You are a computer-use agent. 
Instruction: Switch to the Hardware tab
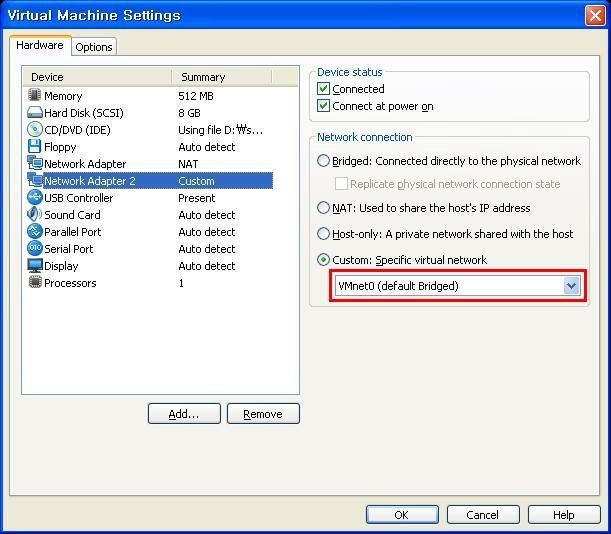pyautogui.click(x=40, y=45)
